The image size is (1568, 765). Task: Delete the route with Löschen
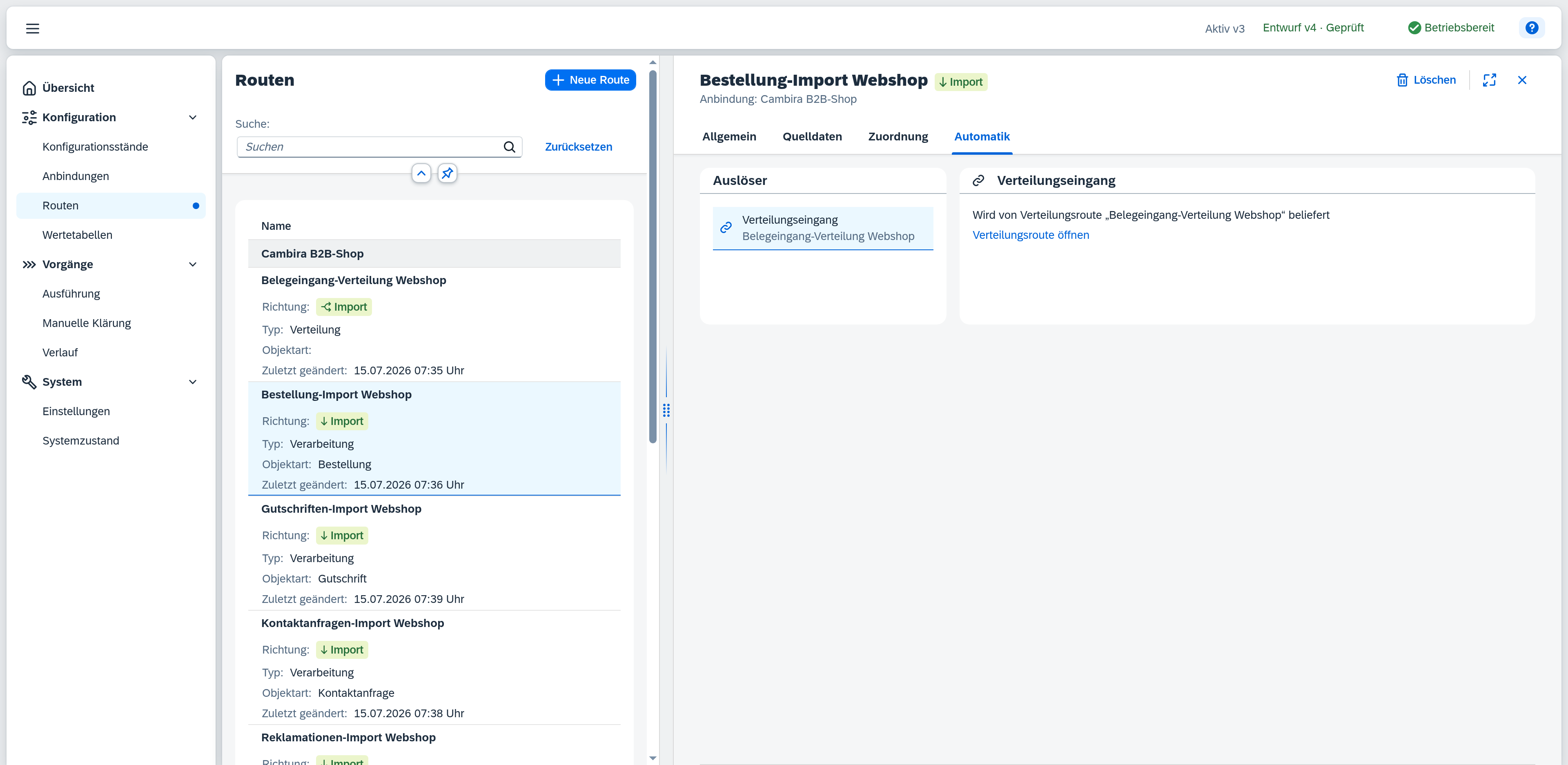click(x=1426, y=80)
